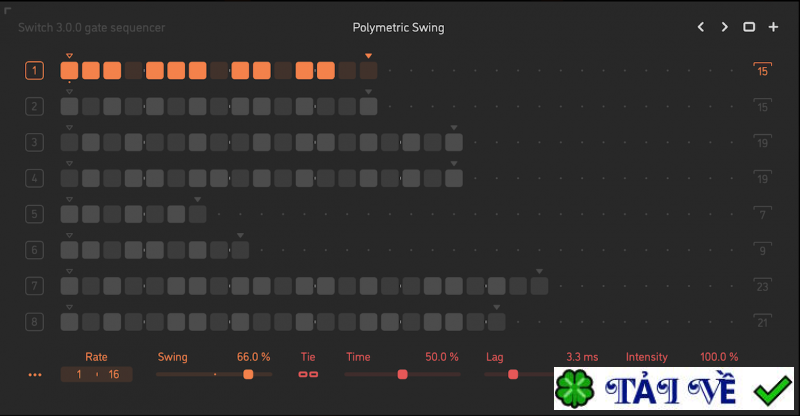The image size is (800, 416).
Task: Click the Swing slider handle
Action: pos(248,374)
